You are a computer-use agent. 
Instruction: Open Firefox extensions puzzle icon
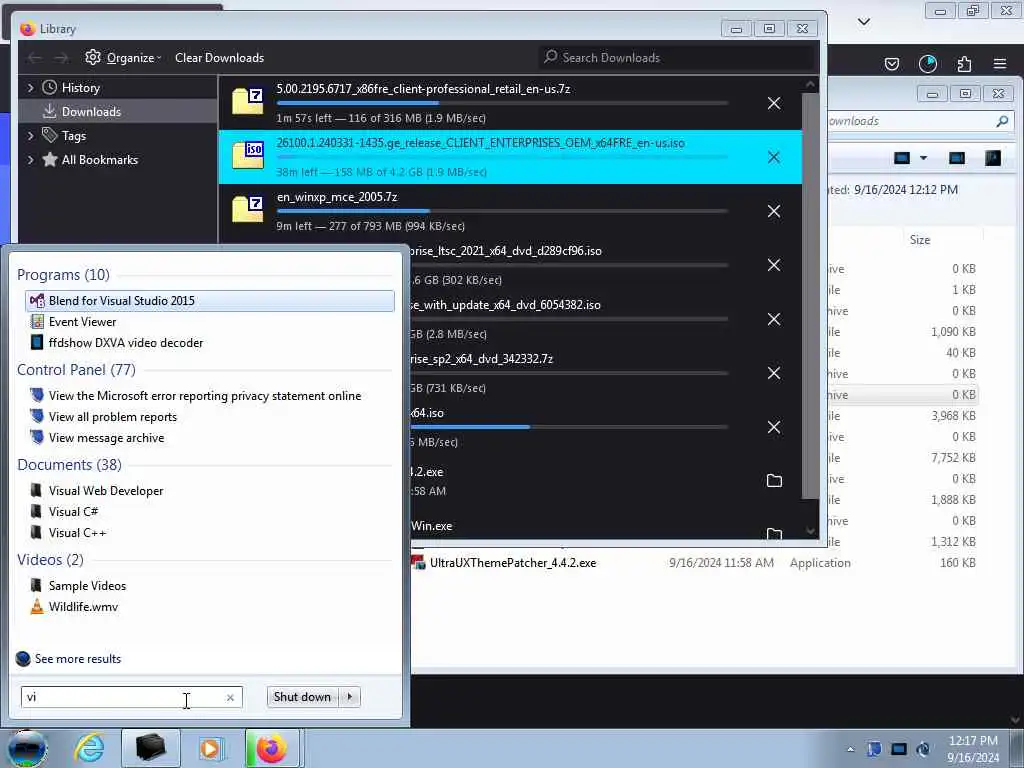[964, 63]
